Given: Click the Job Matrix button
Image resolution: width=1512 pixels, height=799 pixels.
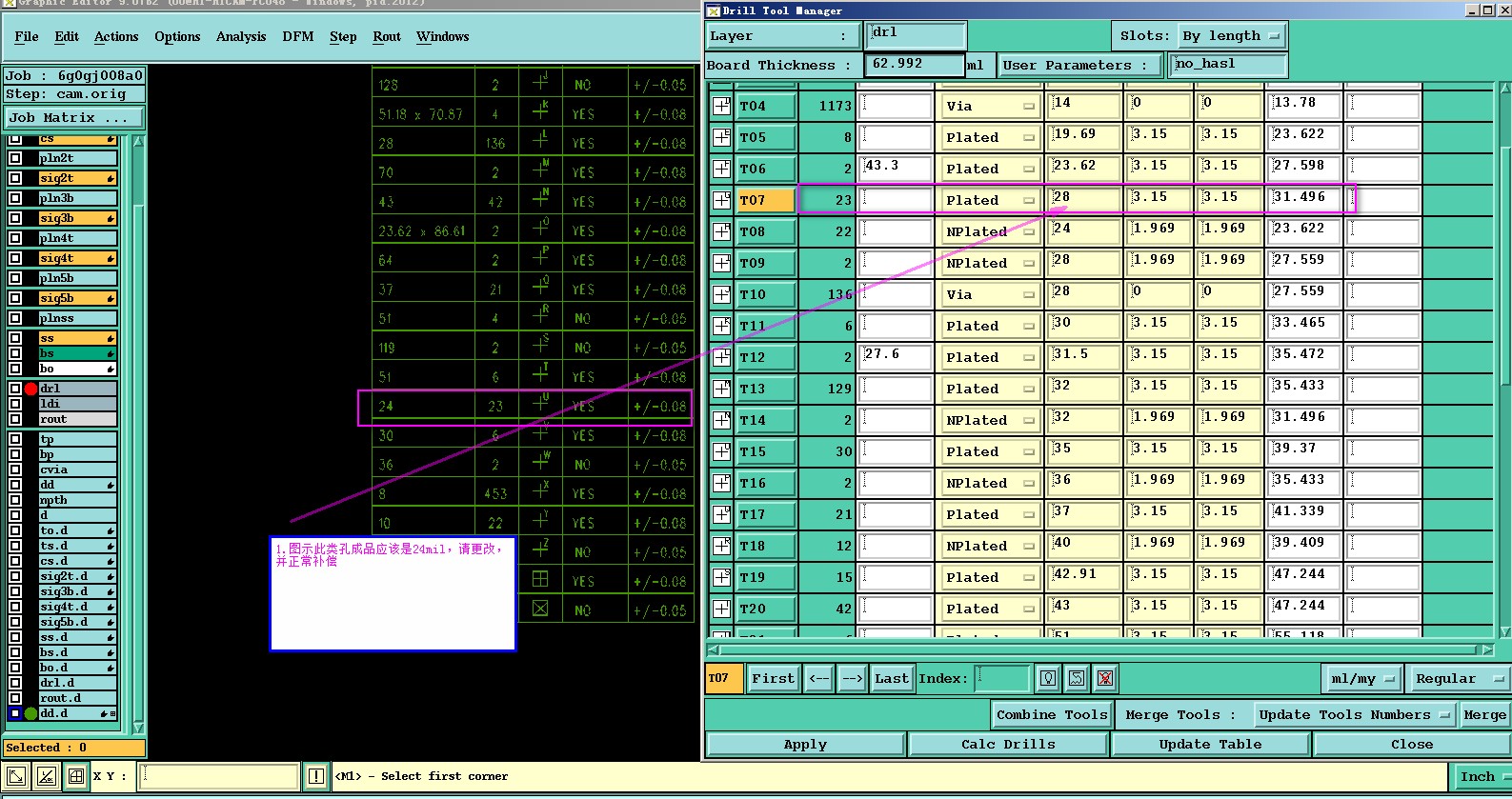Looking at the screenshot, I should click(74, 117).
